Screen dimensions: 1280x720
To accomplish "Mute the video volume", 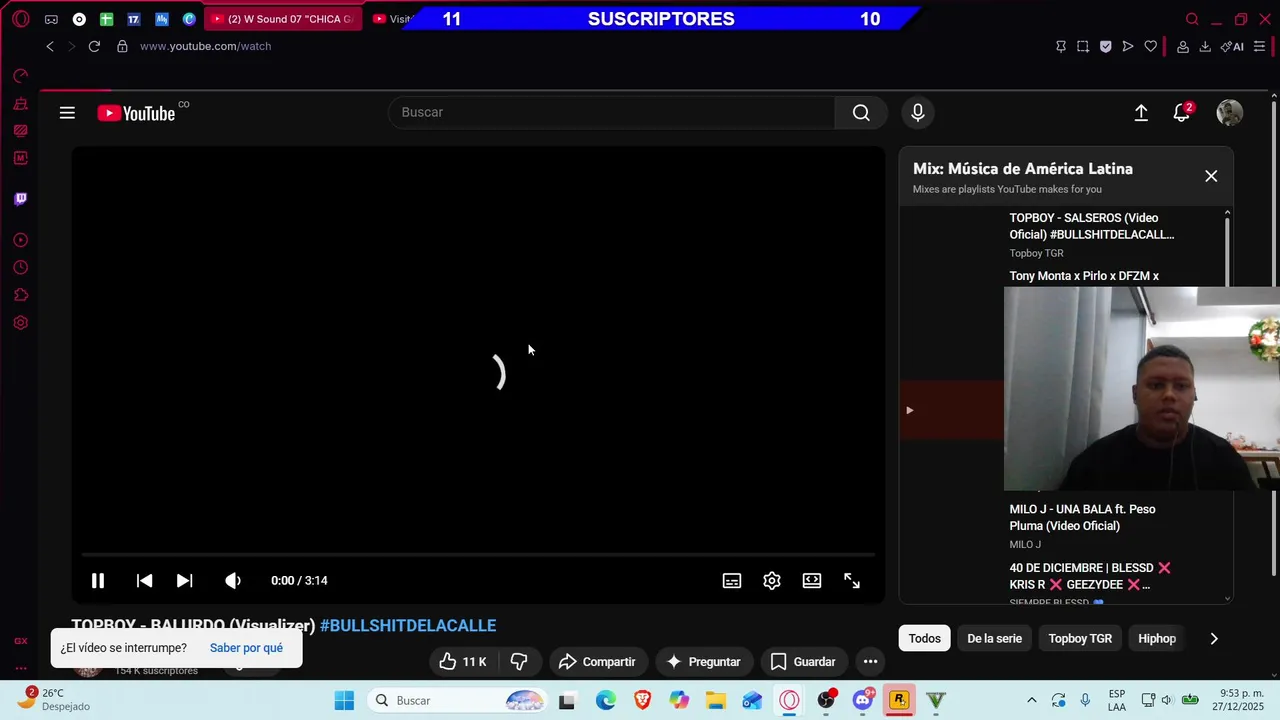I will (233, 581).
